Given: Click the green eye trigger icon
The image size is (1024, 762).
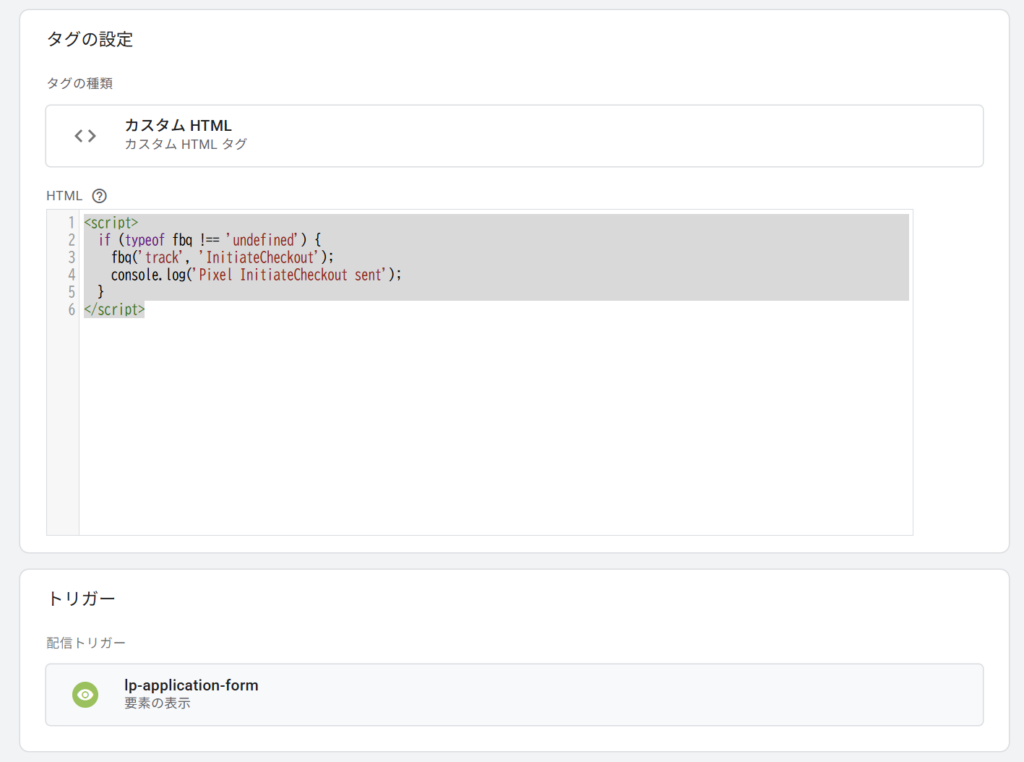Looking at the screenshot, I should (86, 695).
